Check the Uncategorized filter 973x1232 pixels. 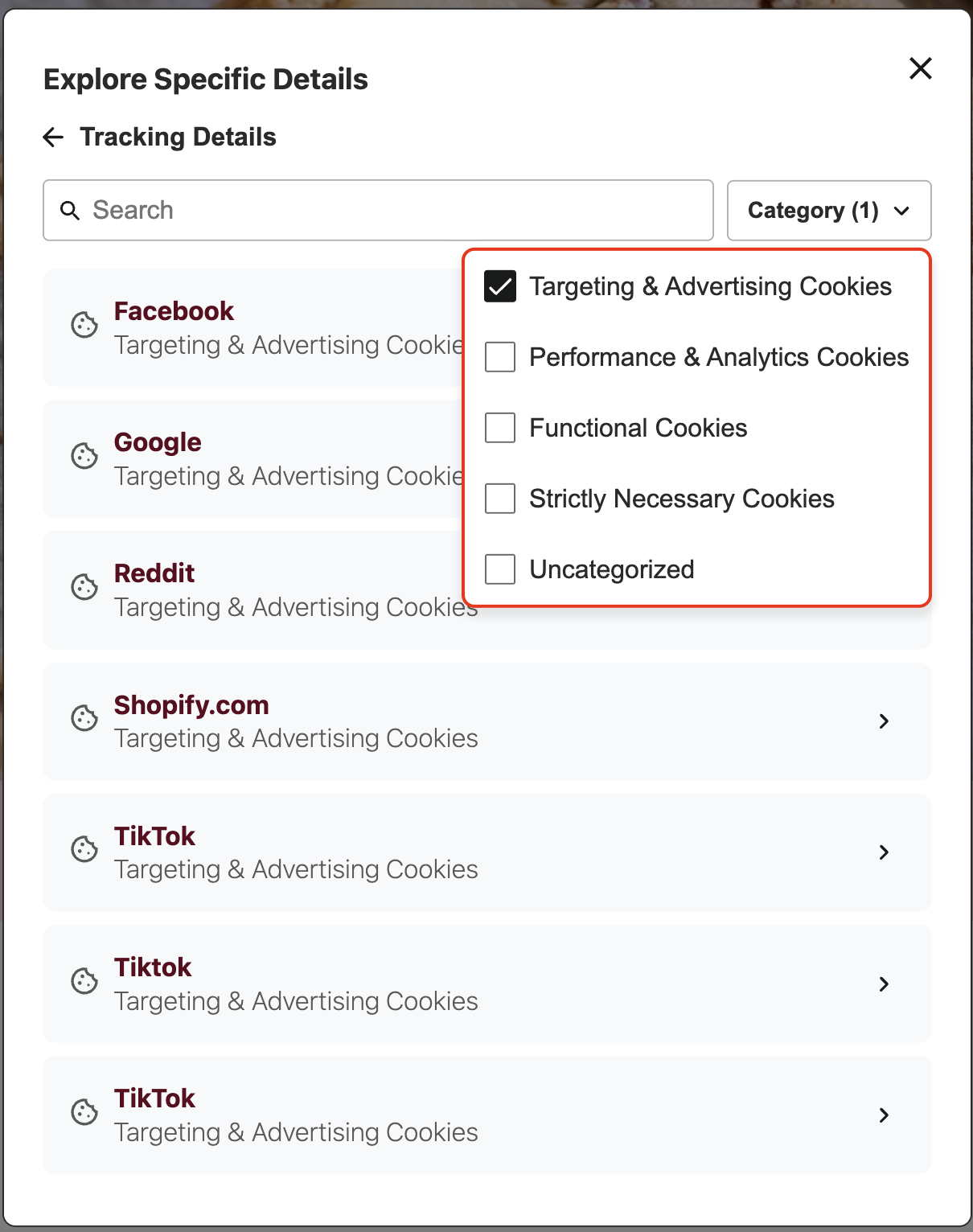[x=499, y=569]
